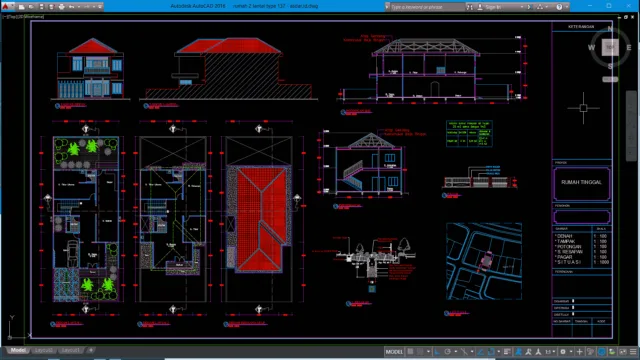Click the N compass direction on ViewCube
640x360 pixels.
coord(610,29)
